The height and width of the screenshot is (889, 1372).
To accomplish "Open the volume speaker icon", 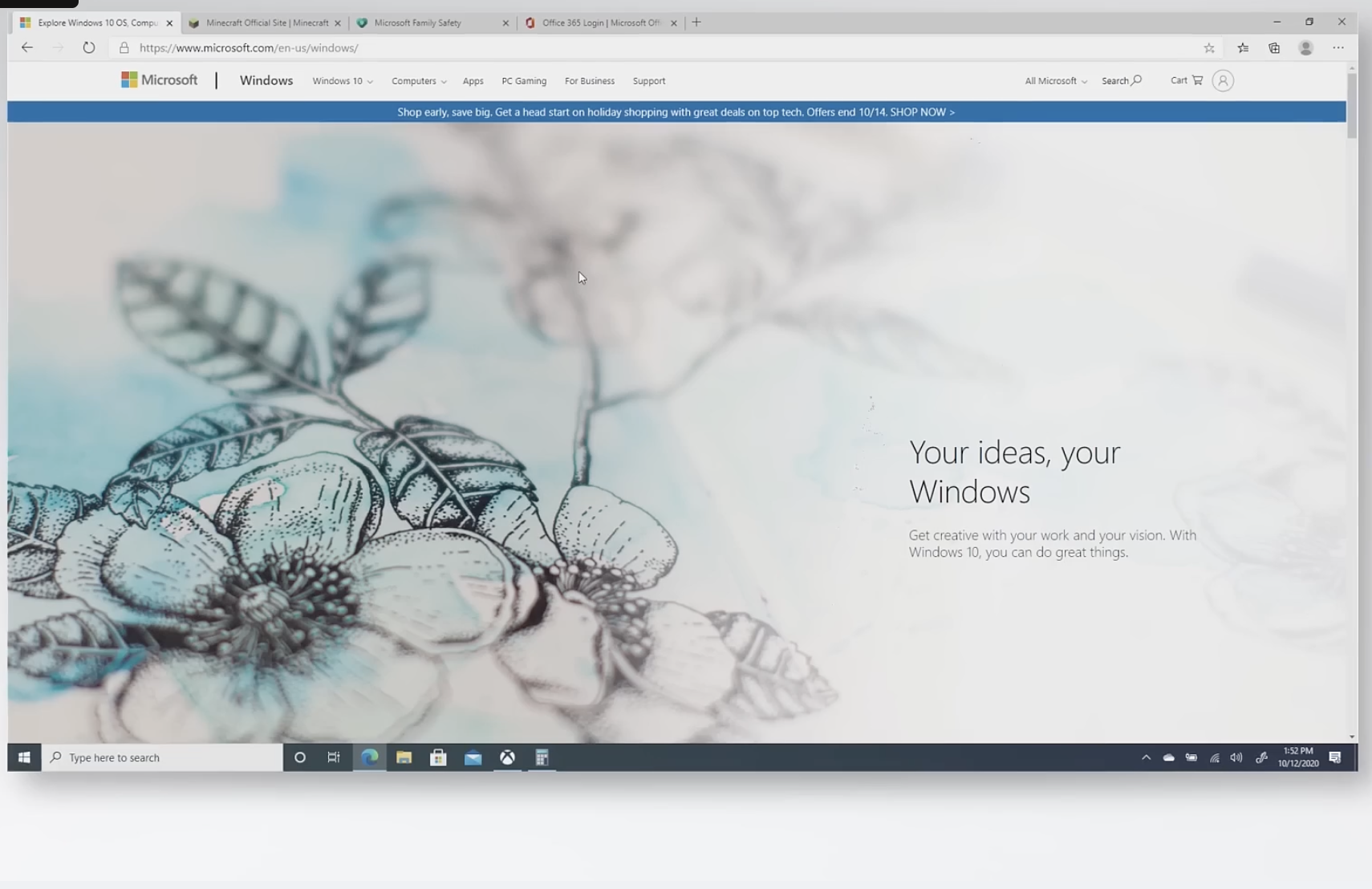I will (x=1236, y=757).
